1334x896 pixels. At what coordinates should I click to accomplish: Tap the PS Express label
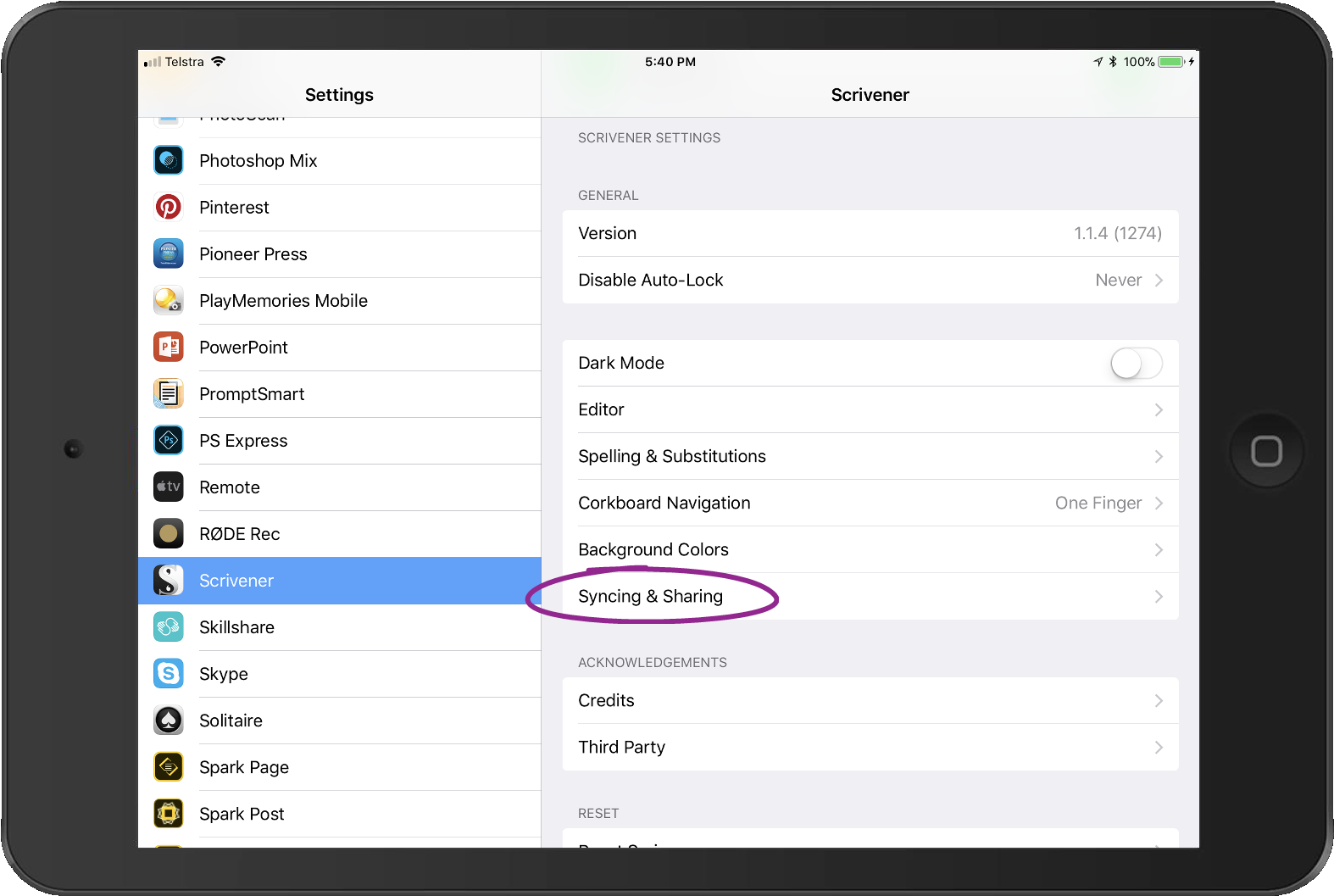[x=243, y=441]
